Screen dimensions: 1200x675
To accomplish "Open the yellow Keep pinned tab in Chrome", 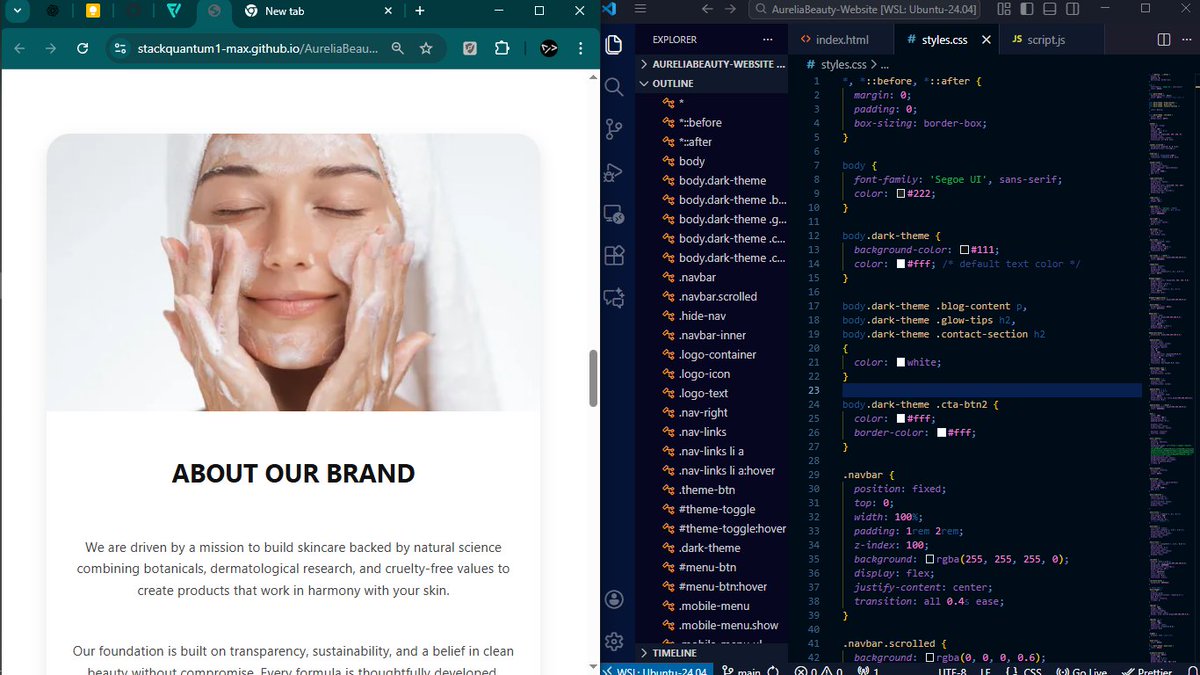I will click(93, 11).
